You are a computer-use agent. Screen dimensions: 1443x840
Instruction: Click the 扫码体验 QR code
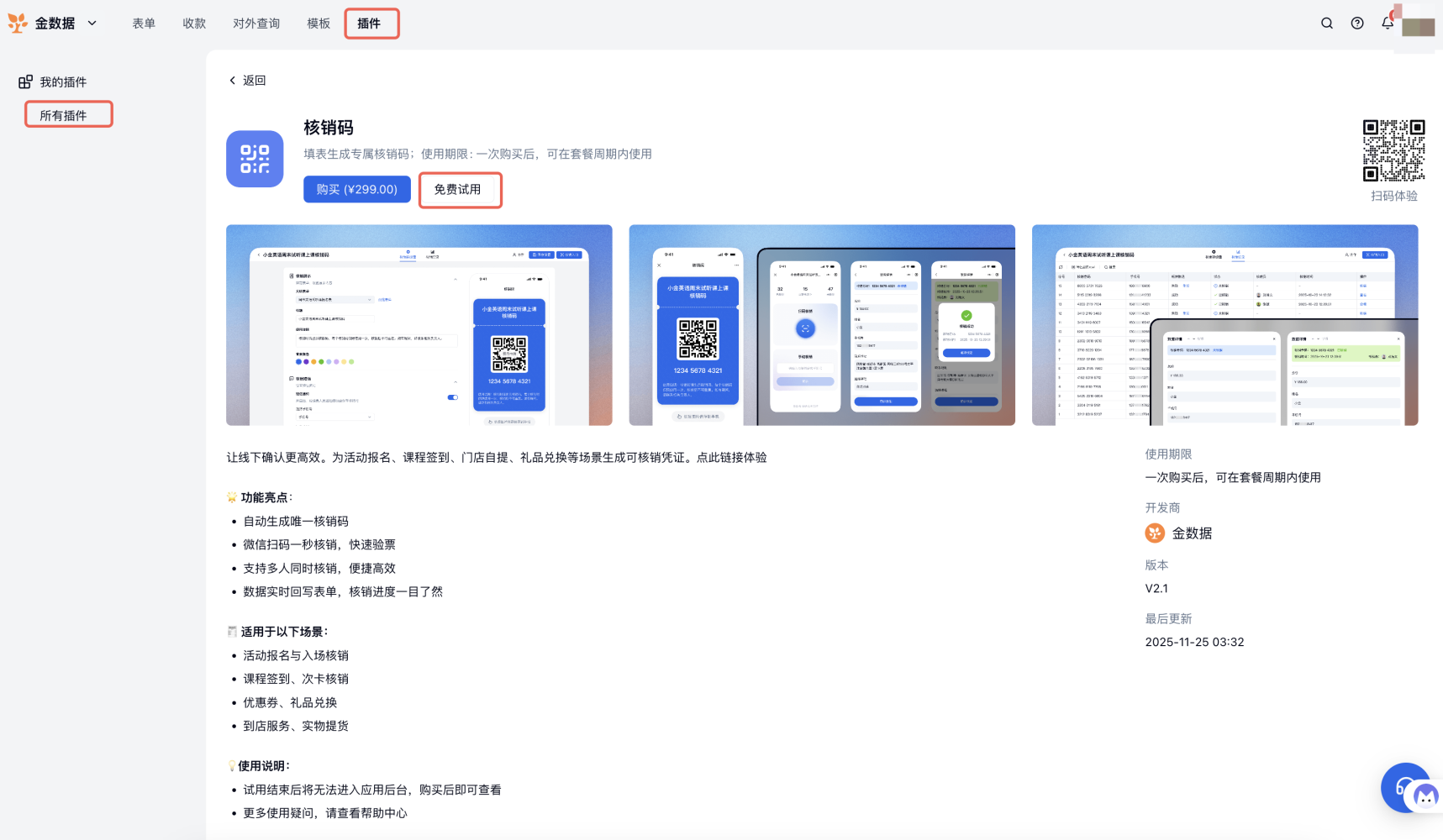[1393, 150]
